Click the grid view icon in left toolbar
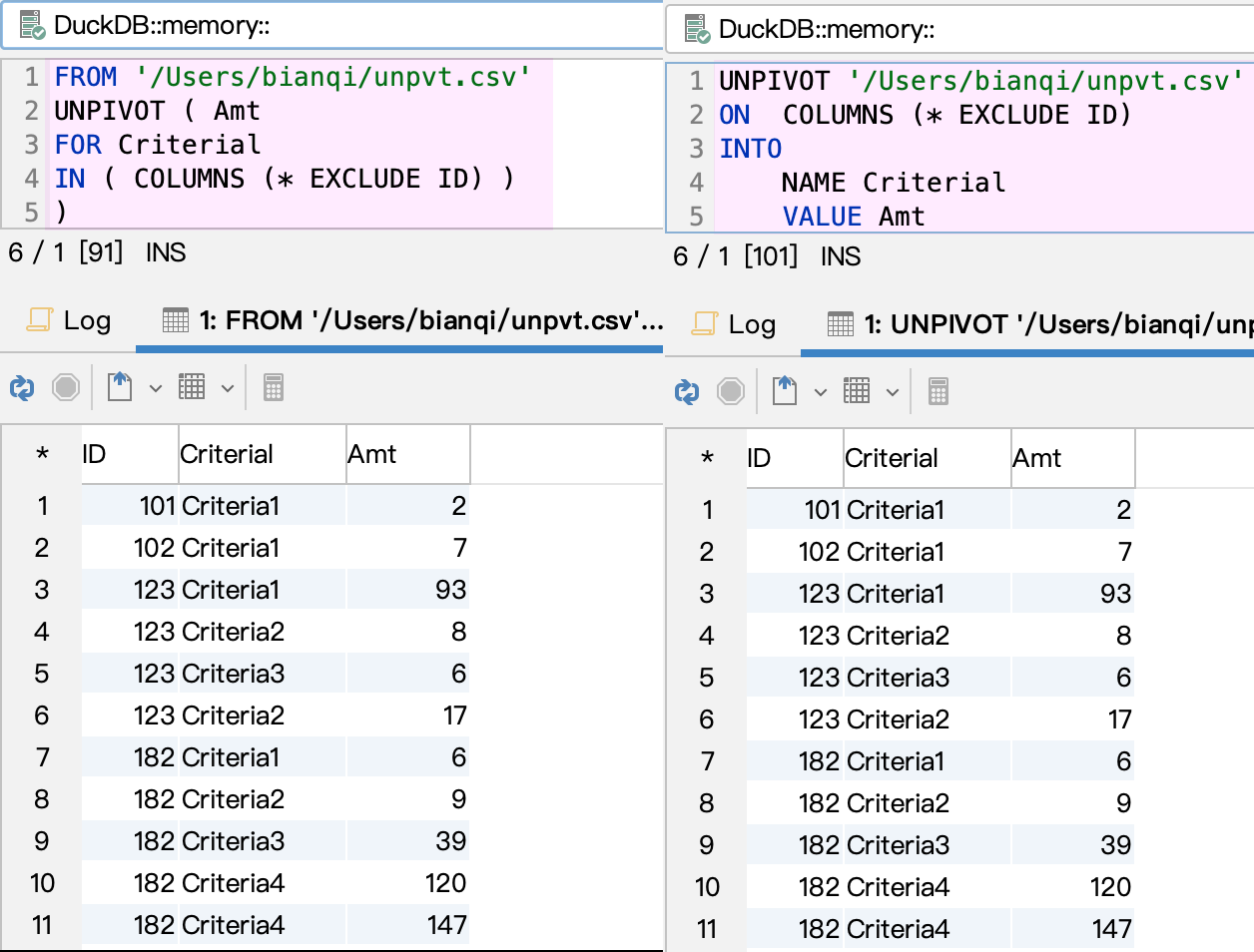Image resolution: width=1254 pixels, height=952 pixels. coord(192,387)
